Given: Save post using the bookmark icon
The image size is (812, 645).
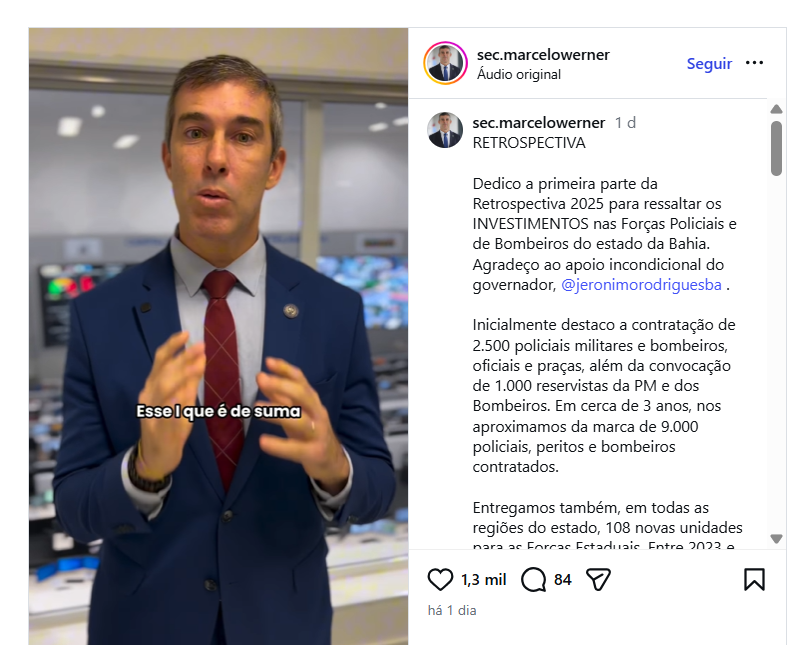Looking at the screenshot, I should click(x=754, y=579).
